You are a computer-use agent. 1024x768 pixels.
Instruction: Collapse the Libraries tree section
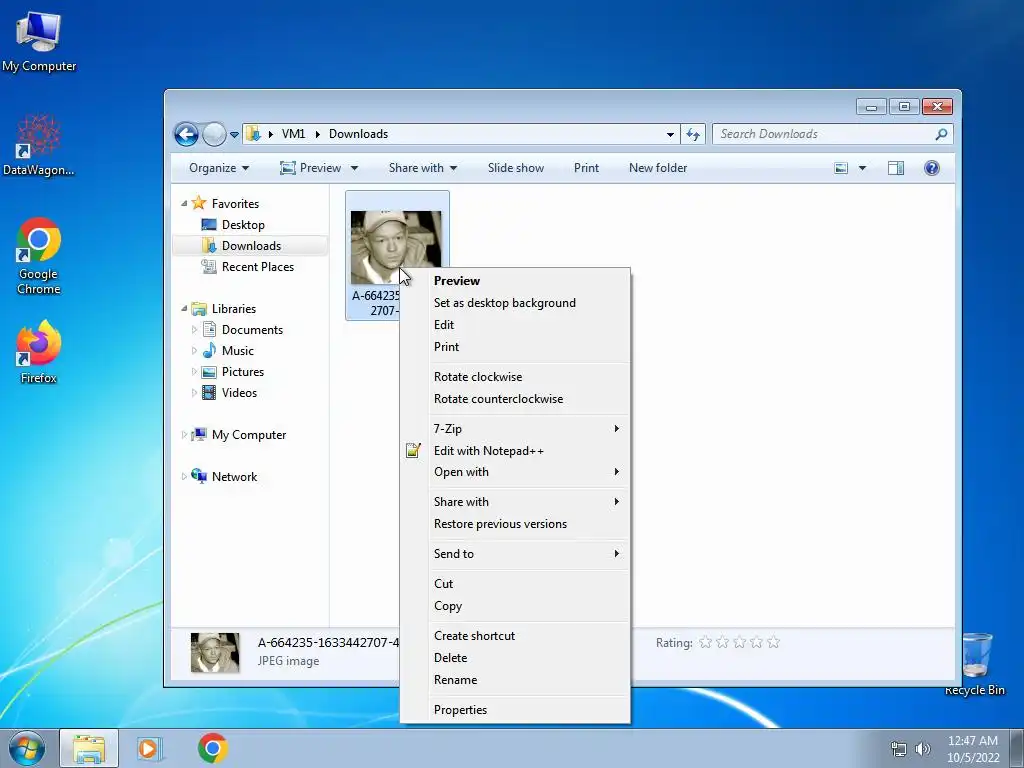point(184,308)
